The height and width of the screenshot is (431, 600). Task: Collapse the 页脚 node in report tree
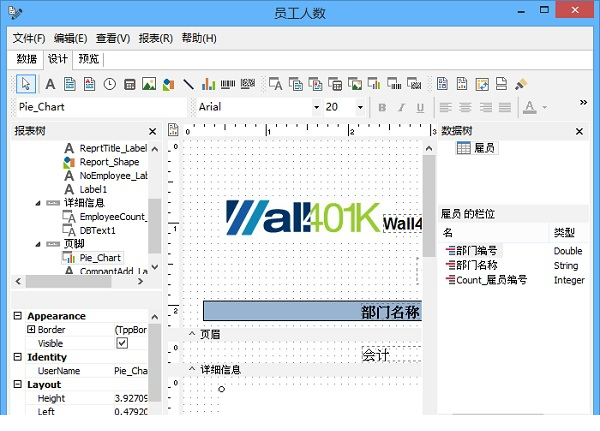(38, 244)
